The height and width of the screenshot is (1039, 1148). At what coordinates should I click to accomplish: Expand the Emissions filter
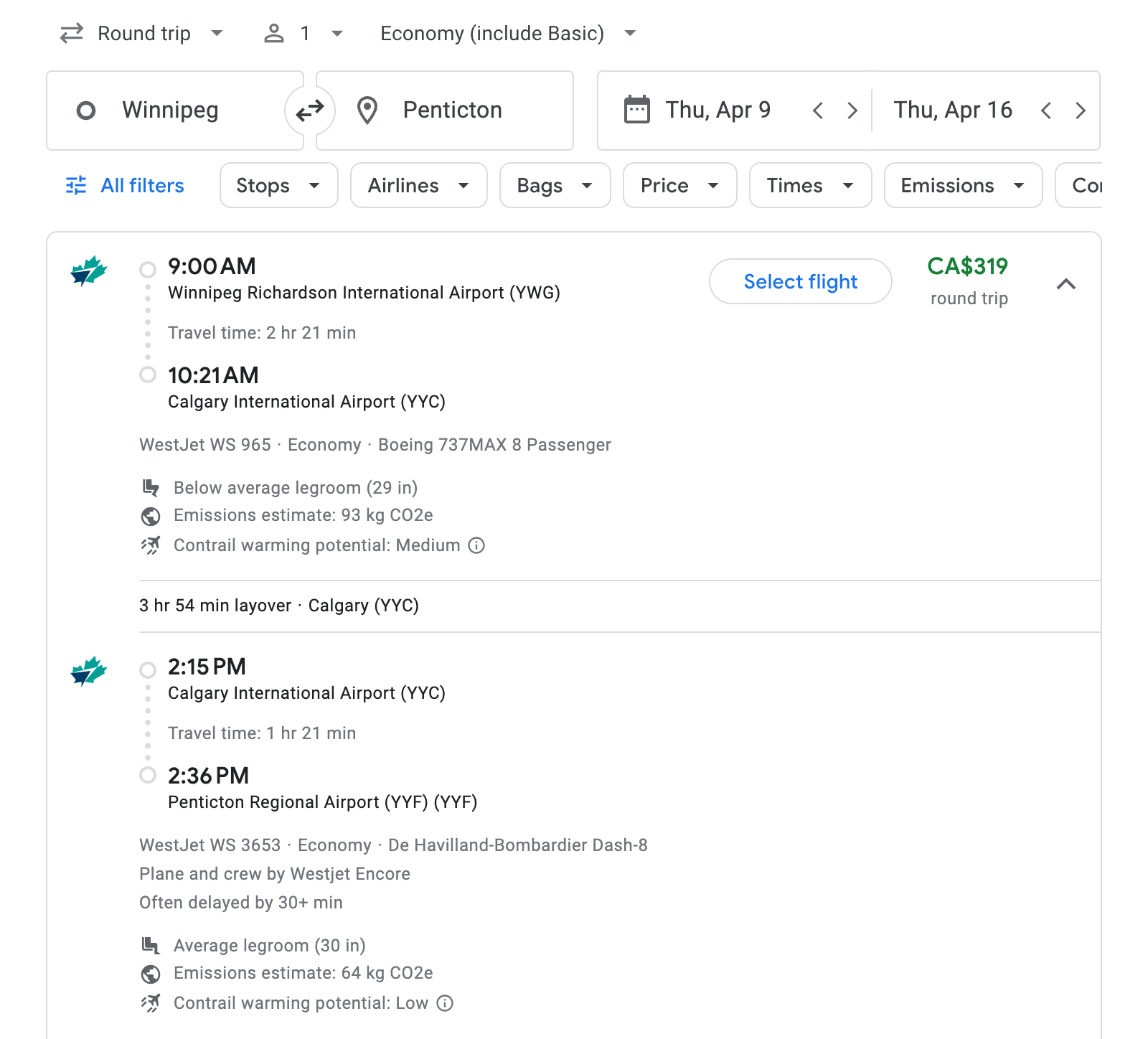962,186
